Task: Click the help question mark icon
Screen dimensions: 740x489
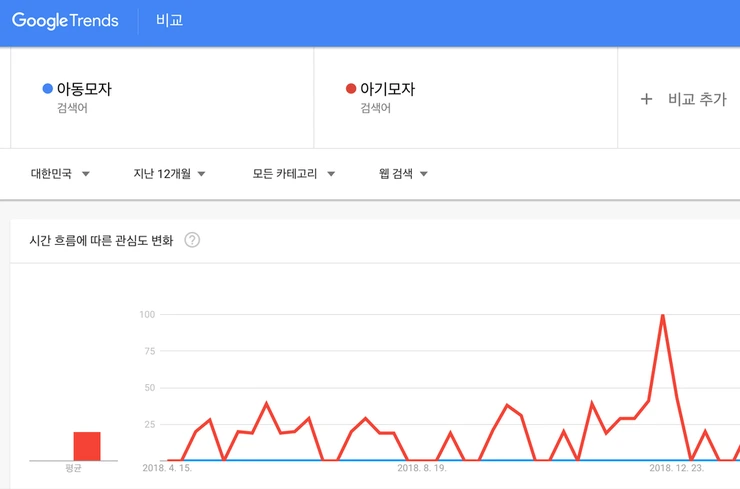Action: click(192, 240)
